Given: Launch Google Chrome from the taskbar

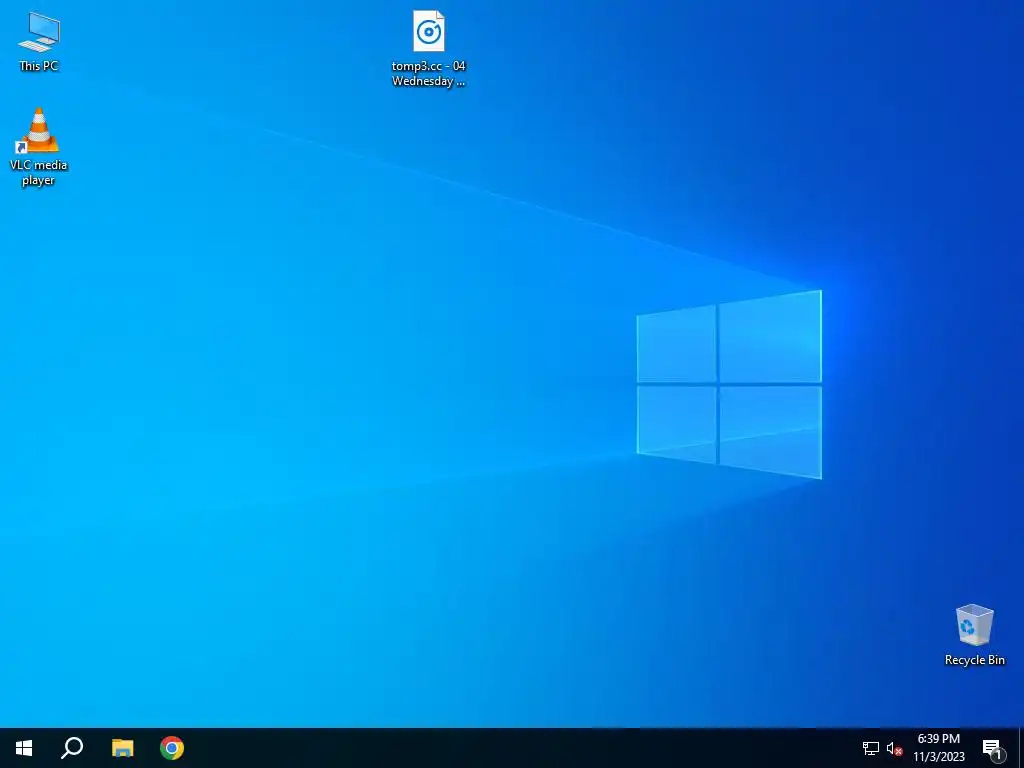Looking at the screenshot, I should pyautogui.click(x=172, y=748).
